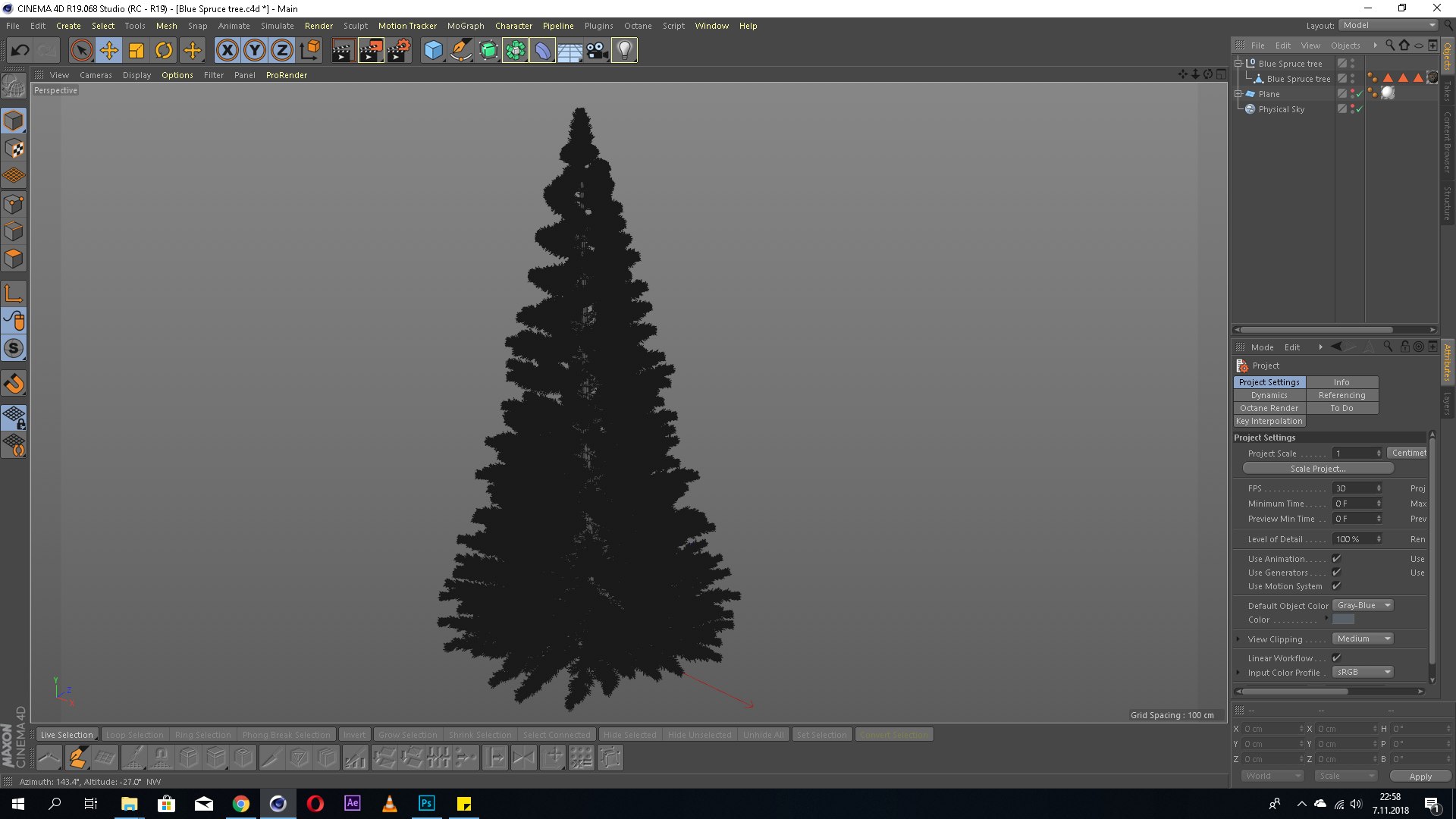The height and width of the screenshot is (819, 1456).
Task: Click the Undo arrow icon
Action: tap(20, 51)
